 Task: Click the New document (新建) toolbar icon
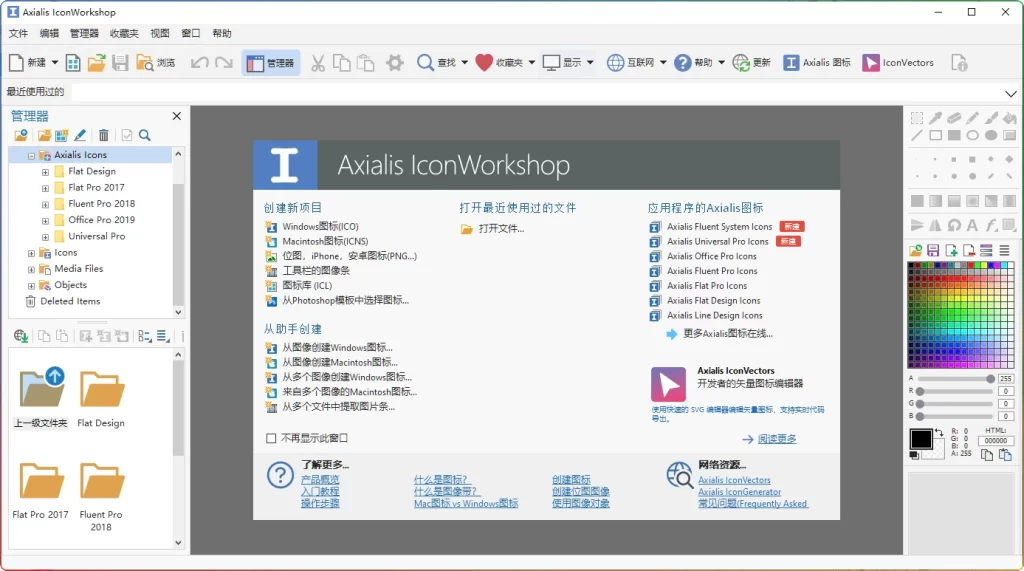17,63
